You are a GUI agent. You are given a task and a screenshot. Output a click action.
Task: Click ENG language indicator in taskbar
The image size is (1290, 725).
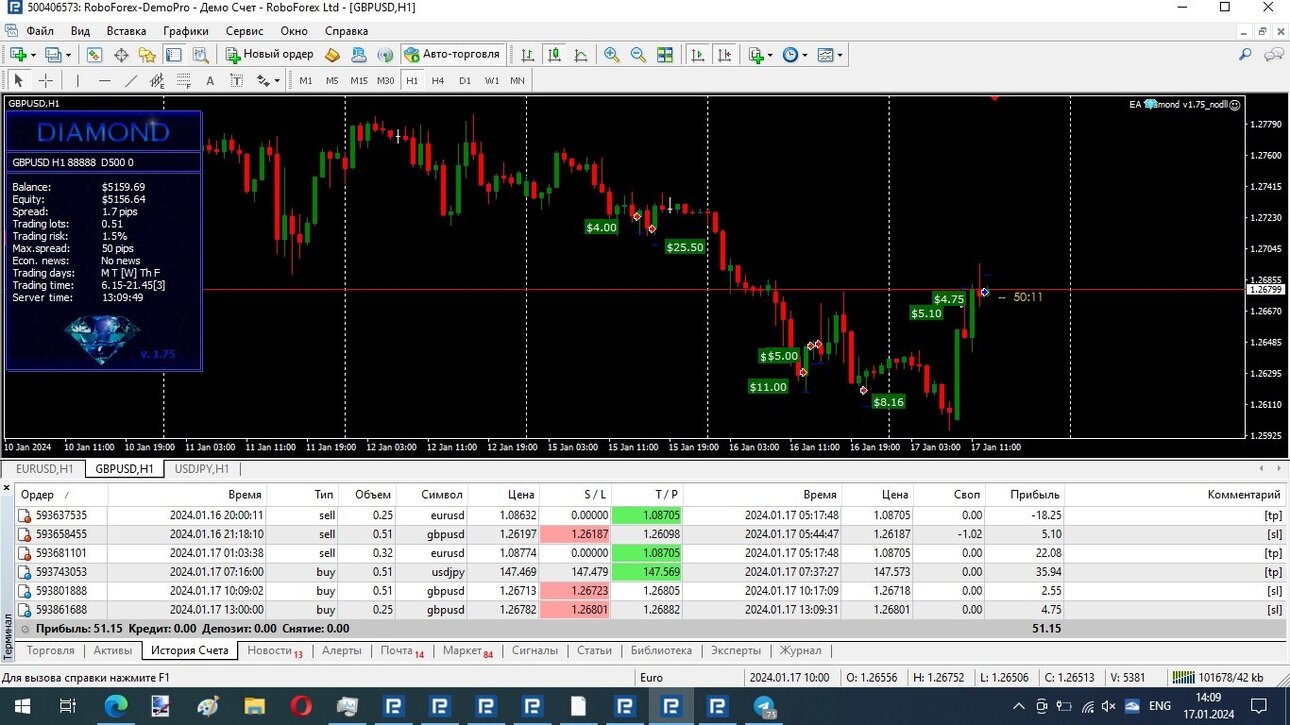1160,706
